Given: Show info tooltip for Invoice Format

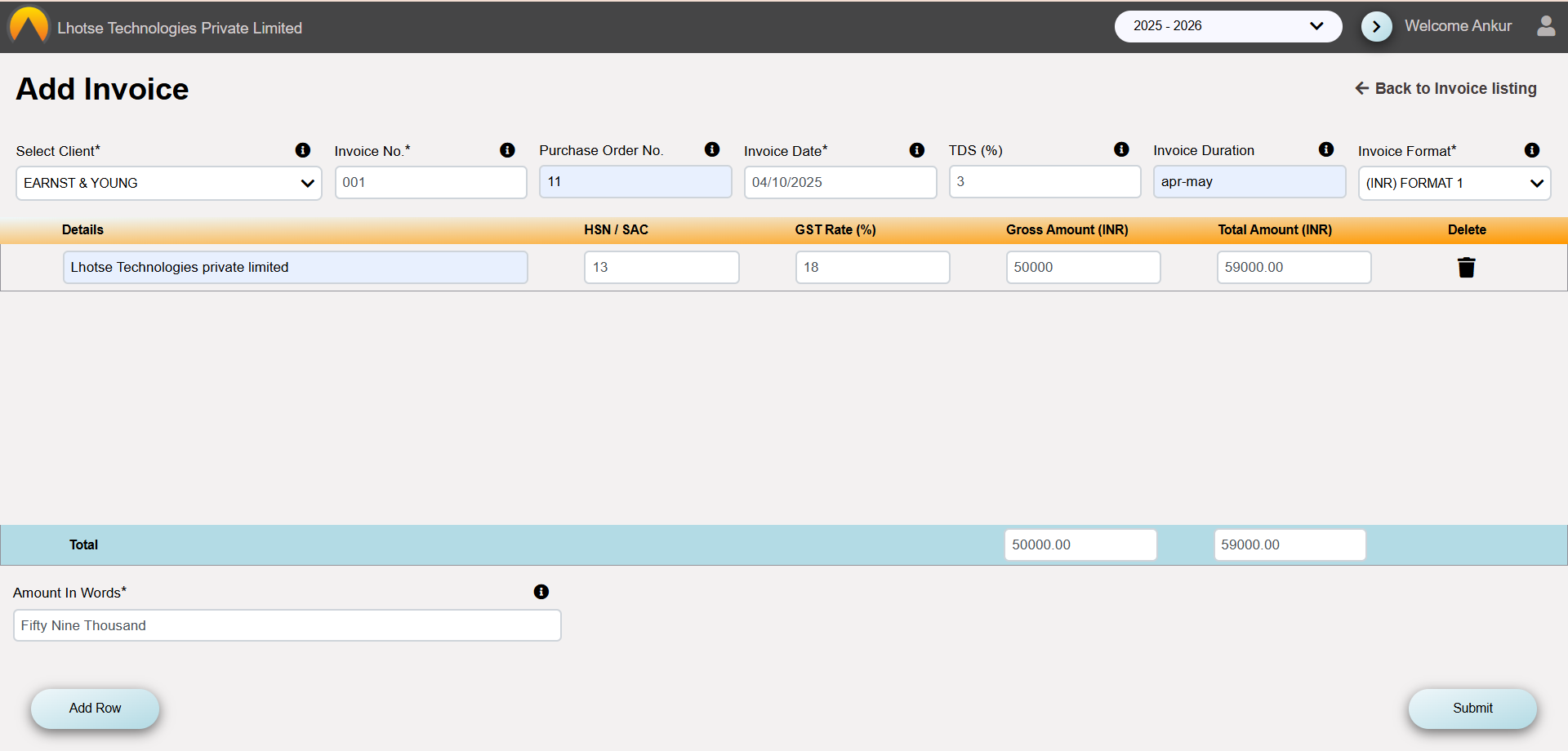Looking at the screenshot, I should (x=1532, y=150).
